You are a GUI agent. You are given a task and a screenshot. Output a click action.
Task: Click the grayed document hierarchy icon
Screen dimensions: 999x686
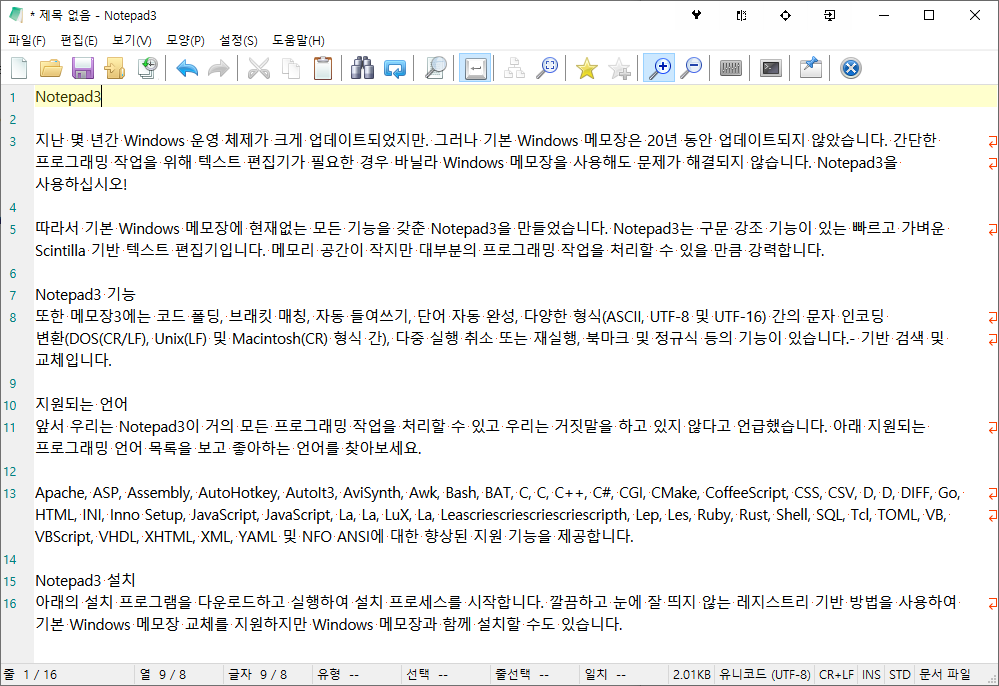[x=514, y=68]
